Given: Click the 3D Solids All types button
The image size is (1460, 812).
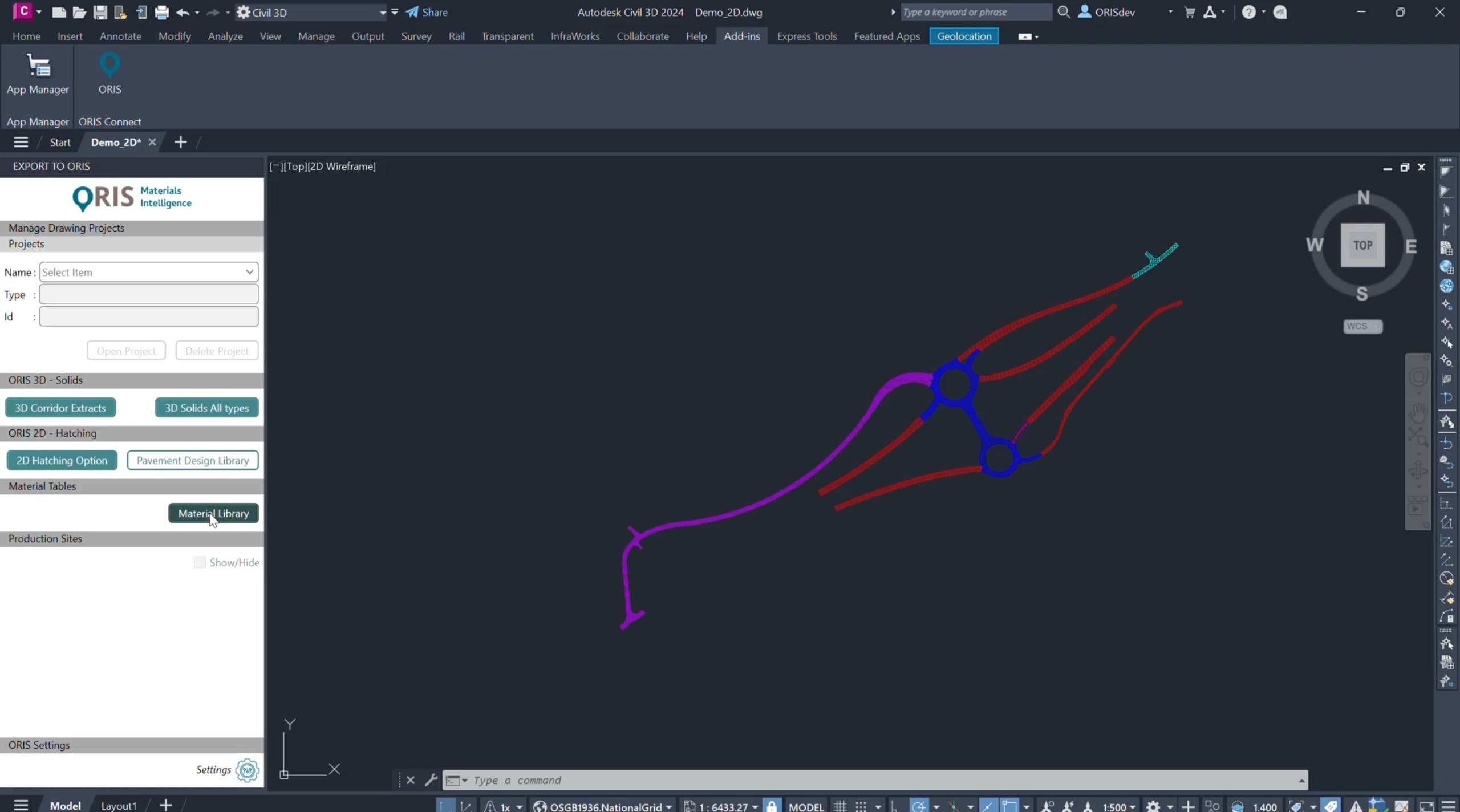Looking at the screenshot, I should (206, 408).
